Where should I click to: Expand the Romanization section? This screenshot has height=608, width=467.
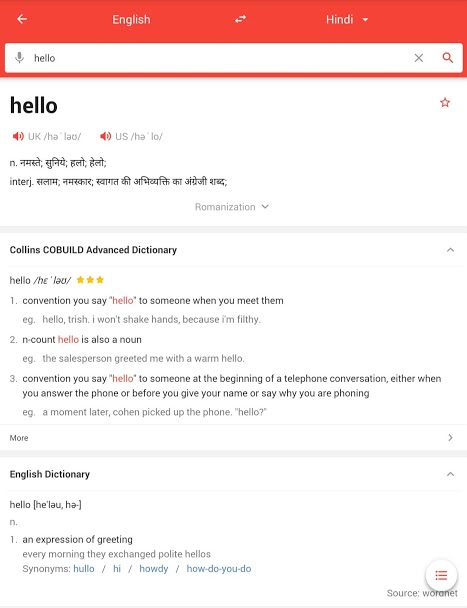tap(232, 207)
